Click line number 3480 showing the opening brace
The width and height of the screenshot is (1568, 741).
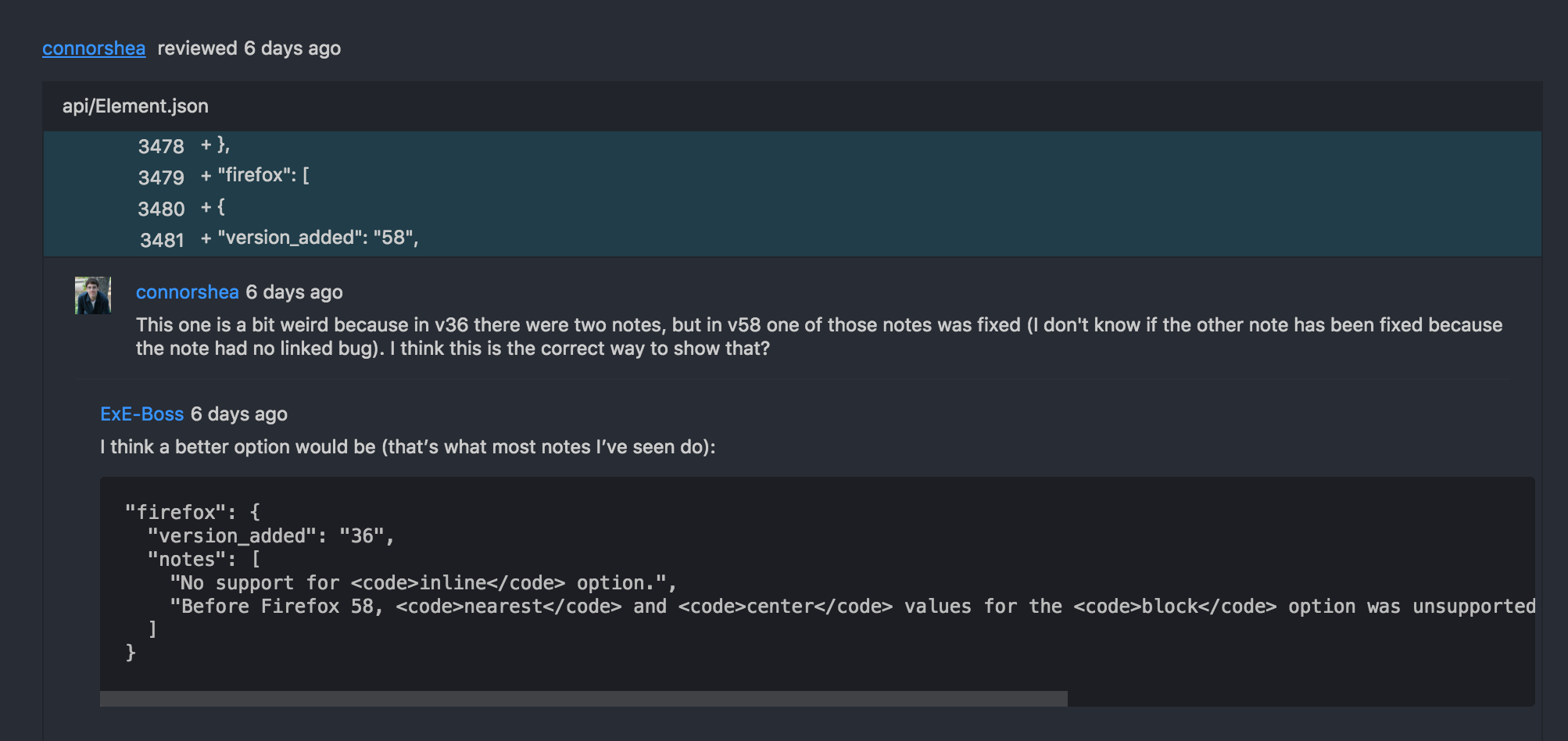click(x=162, y=207)
